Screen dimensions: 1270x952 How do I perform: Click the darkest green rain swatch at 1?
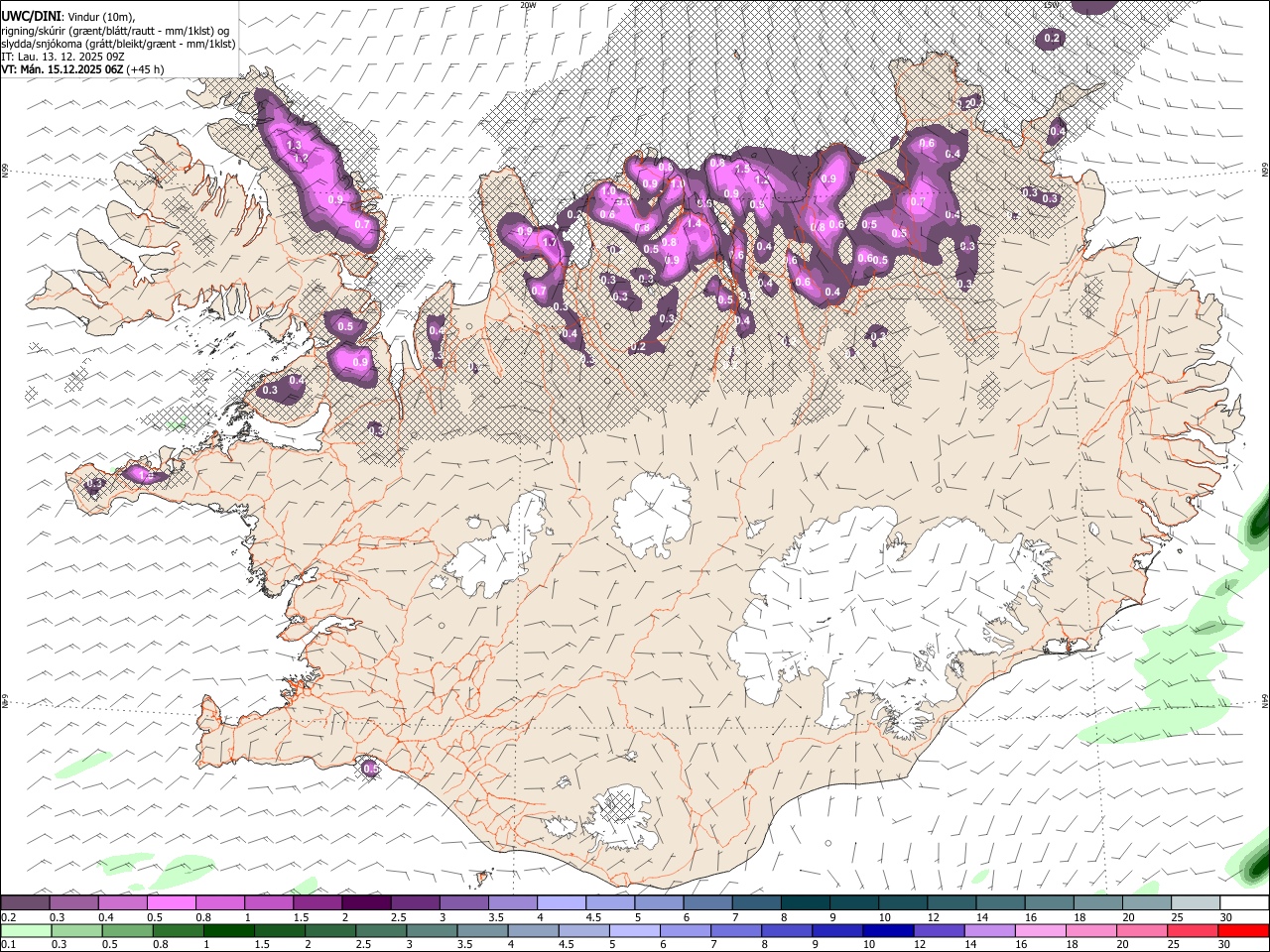click(228, 930)
